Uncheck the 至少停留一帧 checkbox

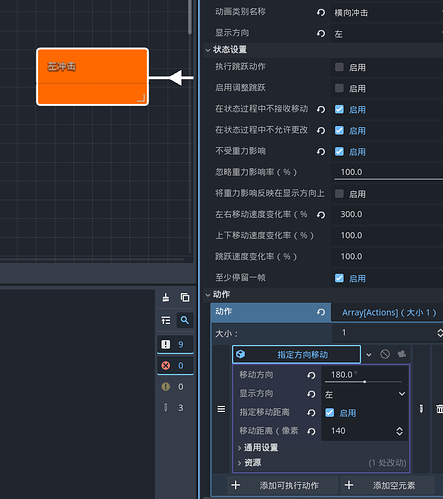(x=339, y=278)
